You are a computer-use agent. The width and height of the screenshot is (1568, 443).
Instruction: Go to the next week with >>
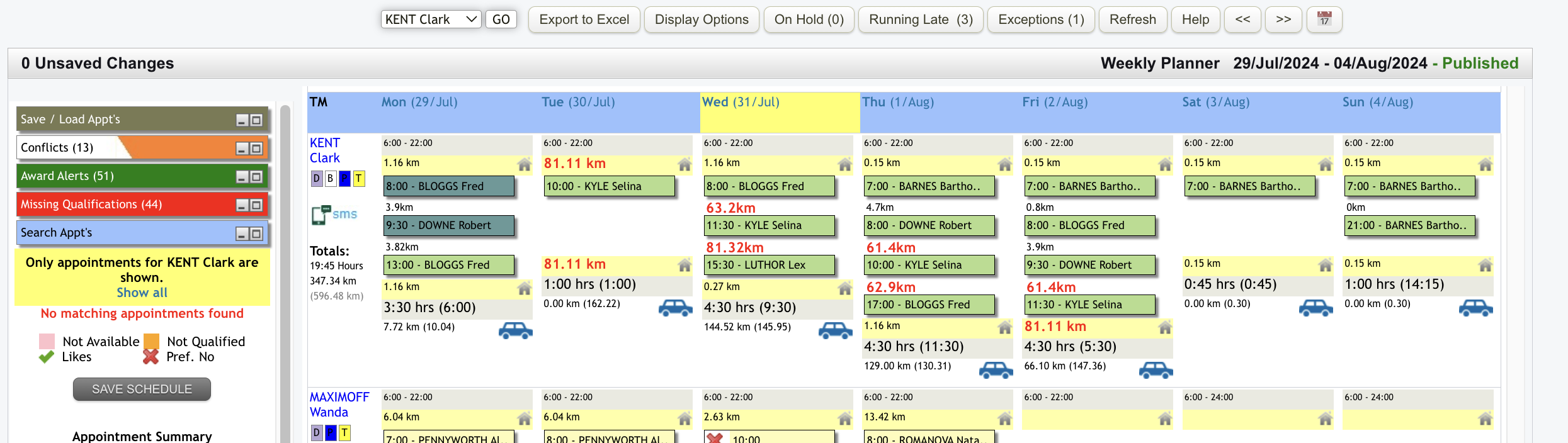1283,20
